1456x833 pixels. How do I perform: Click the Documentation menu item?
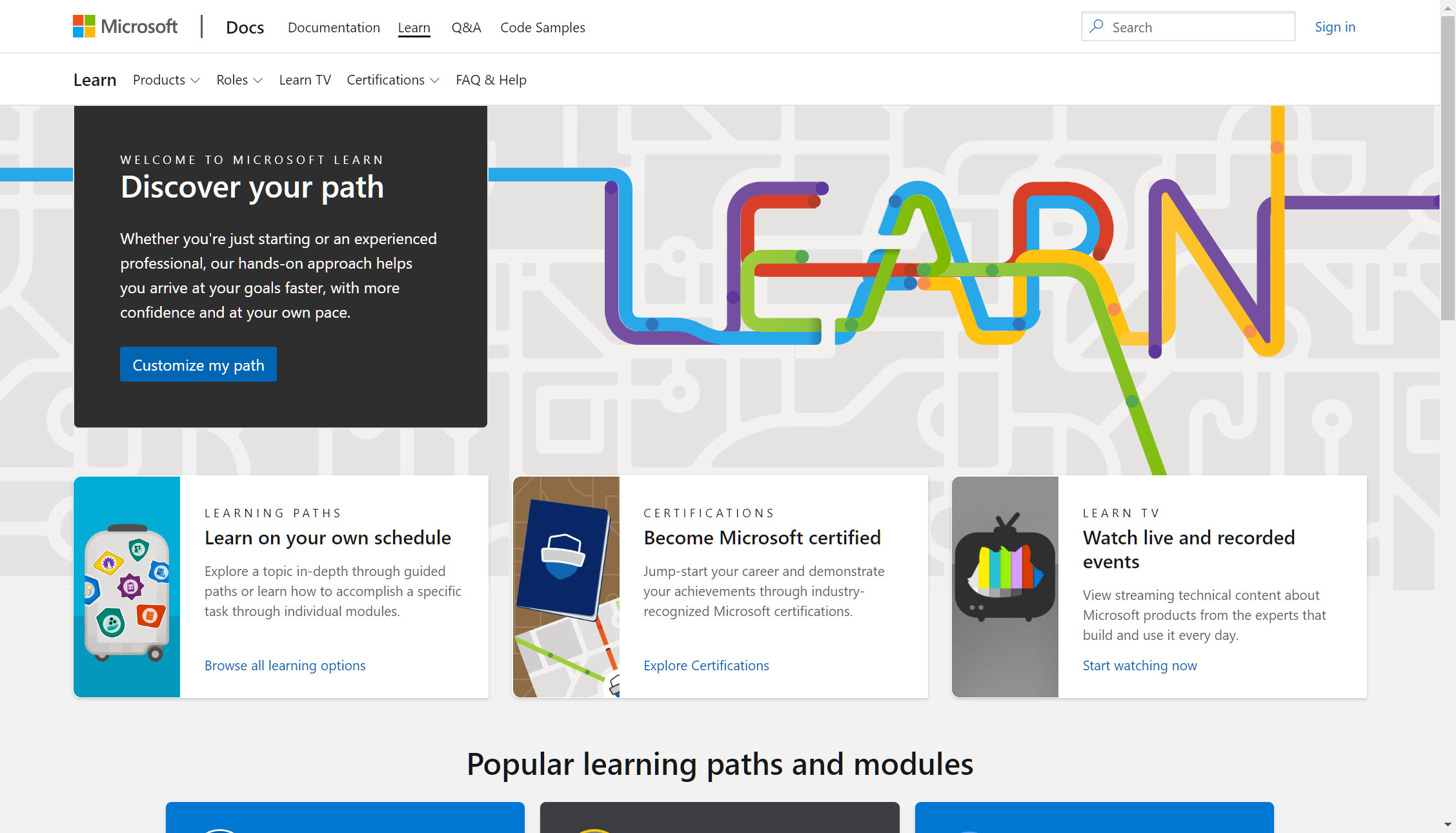click(332, 26)
